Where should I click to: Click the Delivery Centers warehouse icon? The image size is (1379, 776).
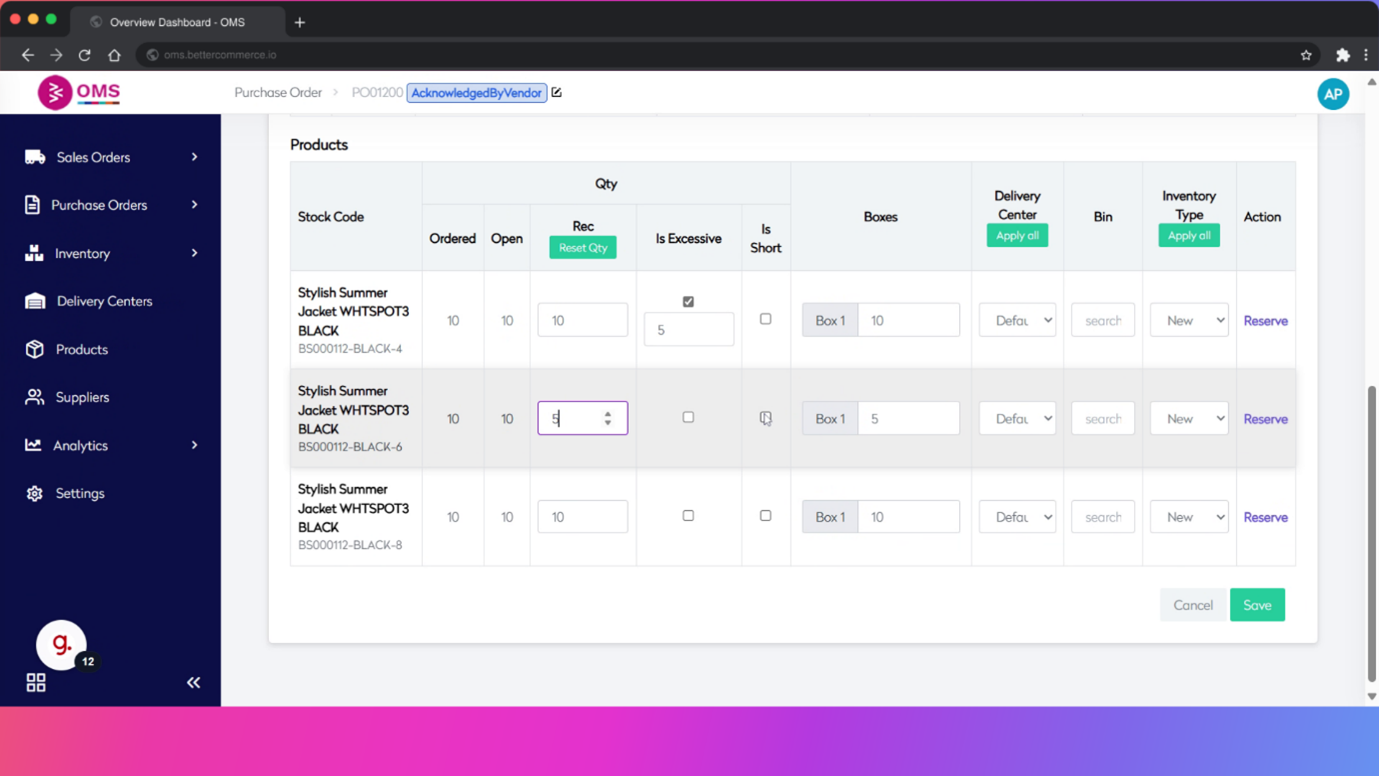coord(35,301)
